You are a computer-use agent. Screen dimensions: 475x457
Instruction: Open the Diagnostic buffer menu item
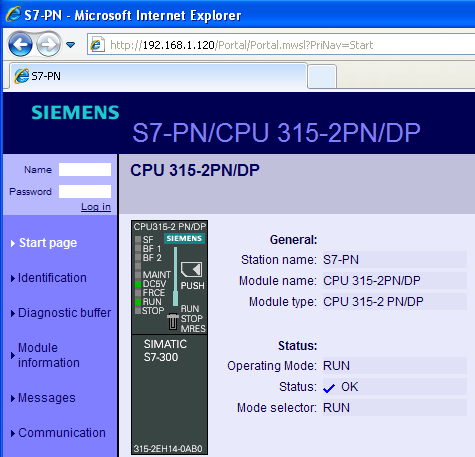tap(64, 313)
